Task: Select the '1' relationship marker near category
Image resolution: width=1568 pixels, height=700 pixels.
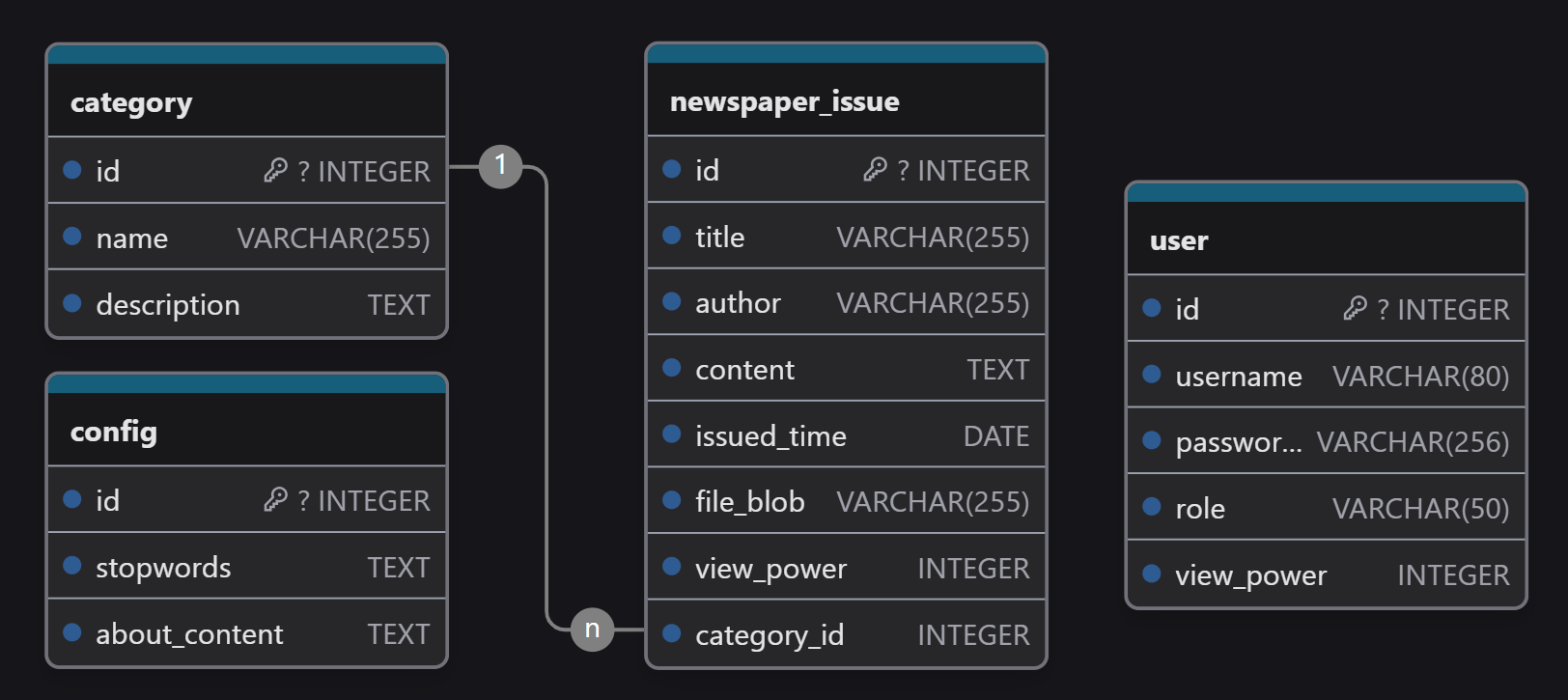Action: pyautogui.click(x=500, y=166)
